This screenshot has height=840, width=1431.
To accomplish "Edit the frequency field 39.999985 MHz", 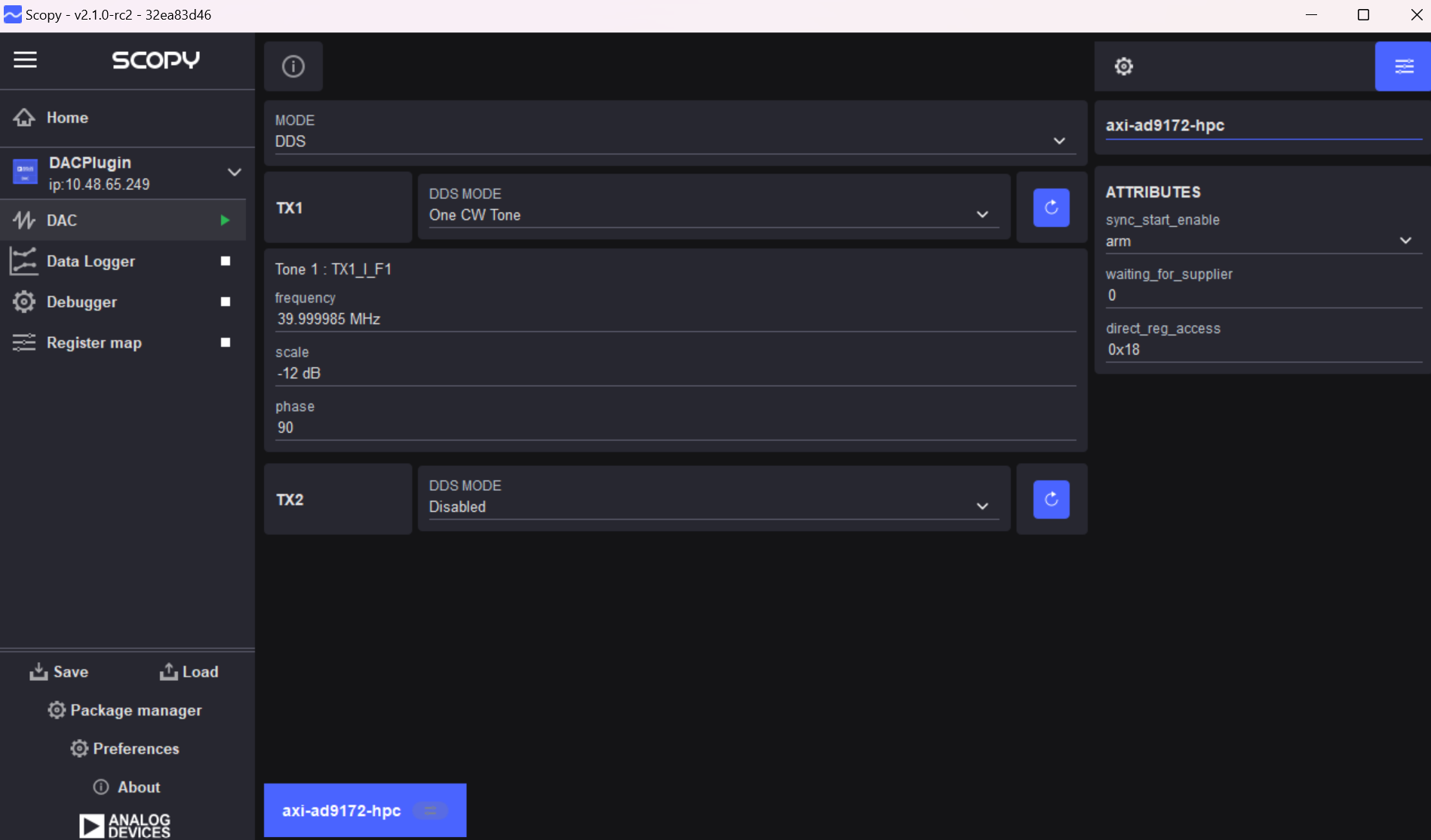I will [x=675, y=319].
